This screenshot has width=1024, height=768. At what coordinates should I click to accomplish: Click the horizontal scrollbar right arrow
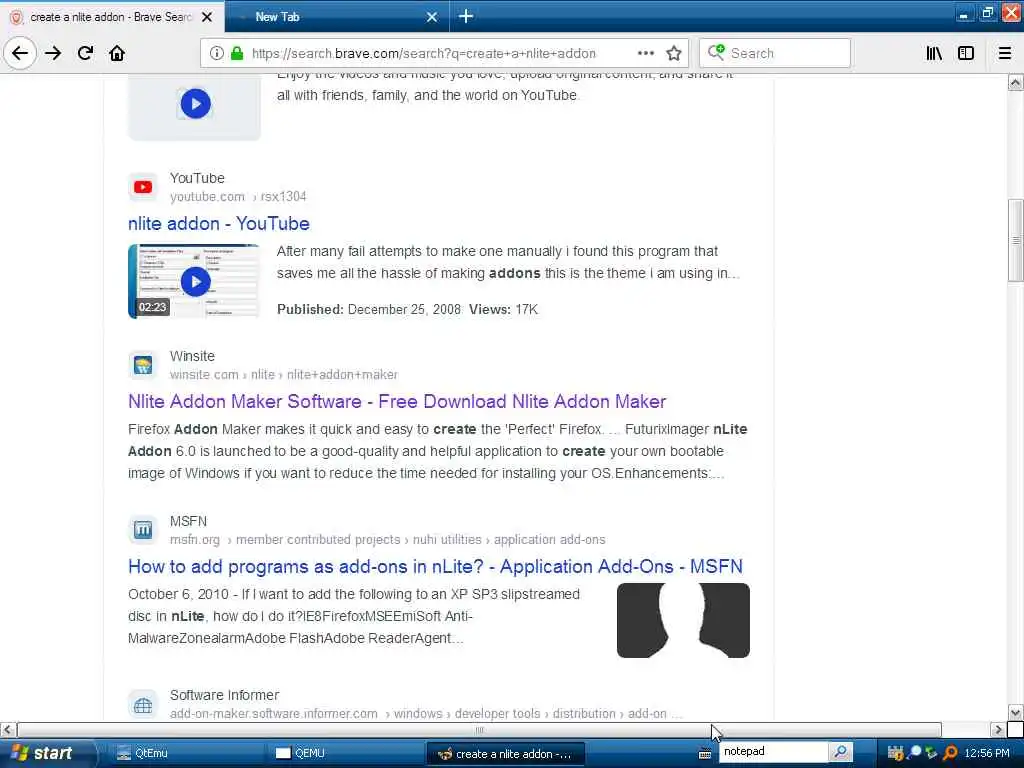click(x=999, y=729)
